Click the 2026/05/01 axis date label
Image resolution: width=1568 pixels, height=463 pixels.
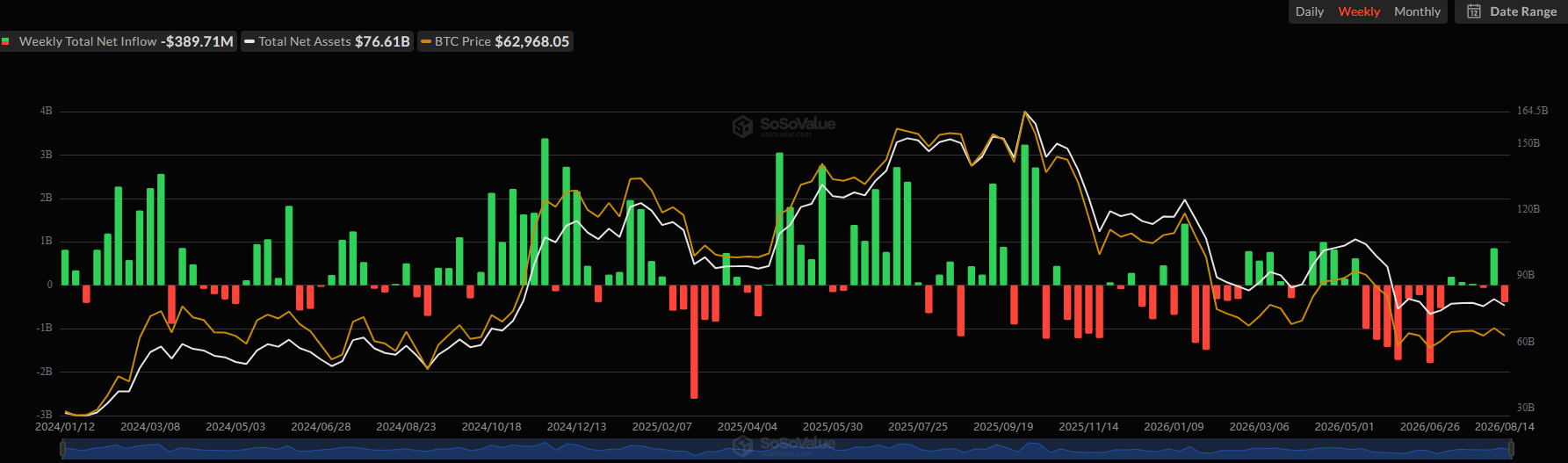coord(1344,427)
